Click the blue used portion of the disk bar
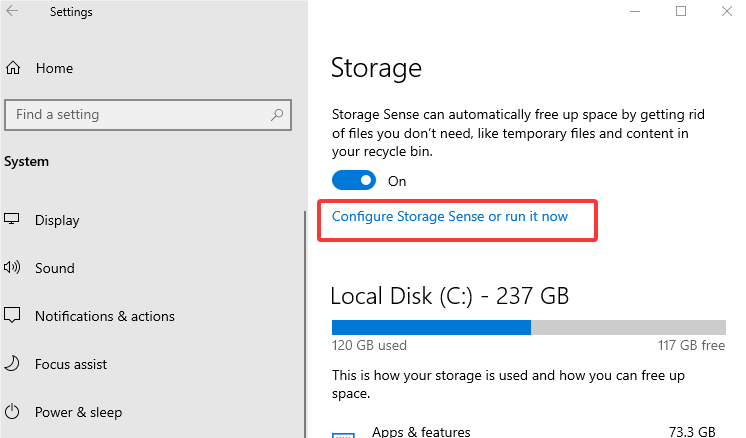 click(430, 327)
